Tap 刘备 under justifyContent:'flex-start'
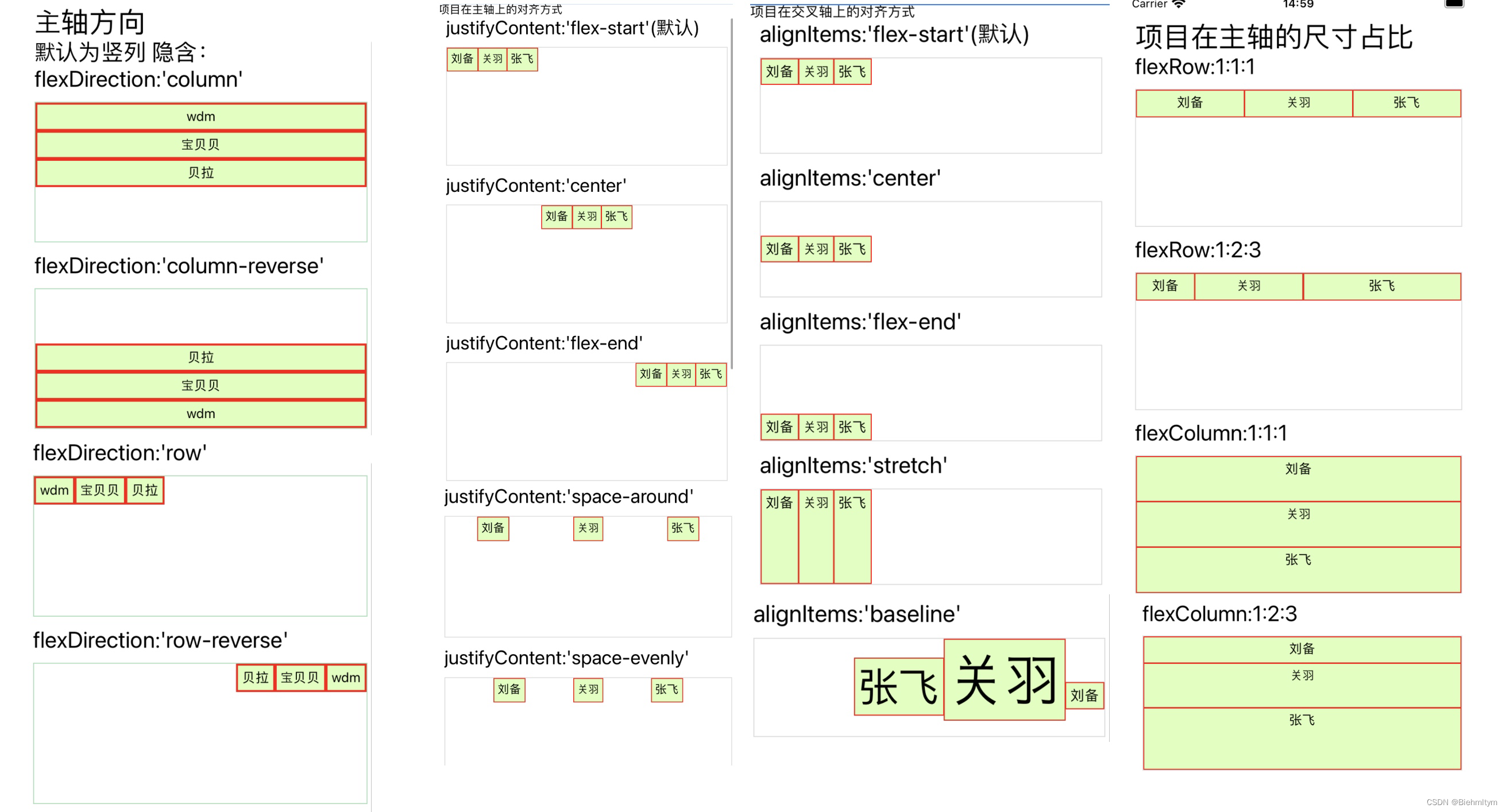This screenshot has height=812, width=1506. coord(462,59)
